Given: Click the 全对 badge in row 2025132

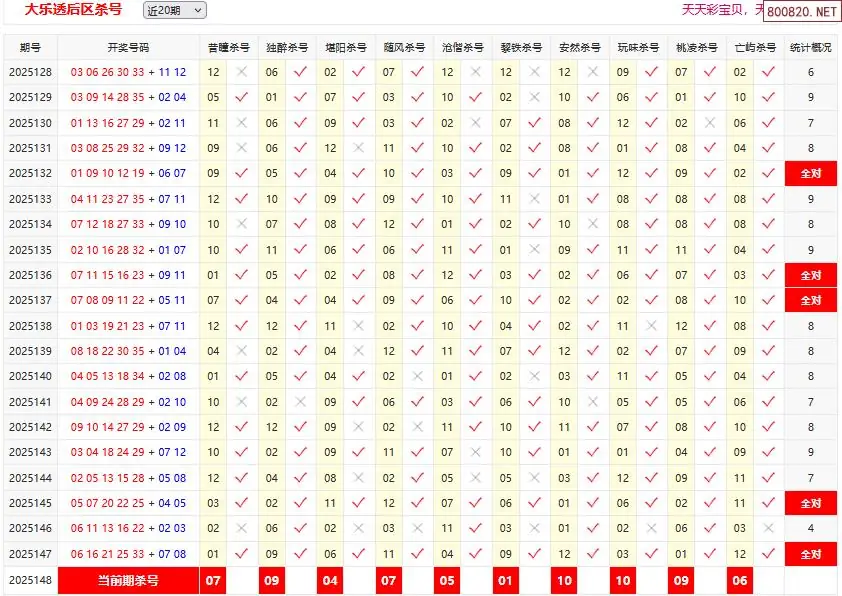Looking at the screenshot, I should 810,174.
